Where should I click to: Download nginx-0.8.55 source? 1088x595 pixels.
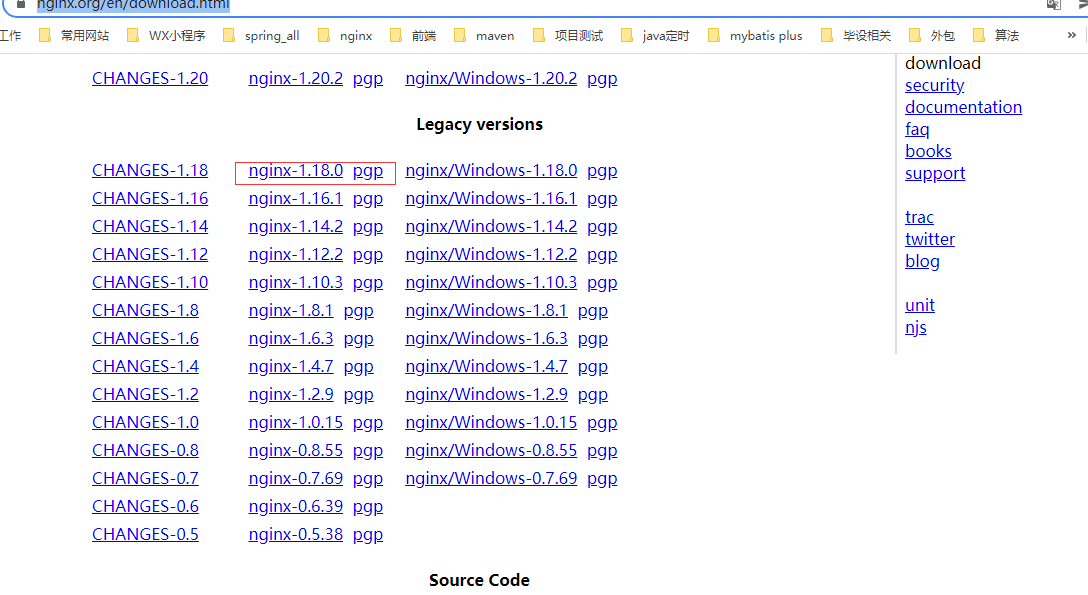pyautogui.click(x=296, y=451)
